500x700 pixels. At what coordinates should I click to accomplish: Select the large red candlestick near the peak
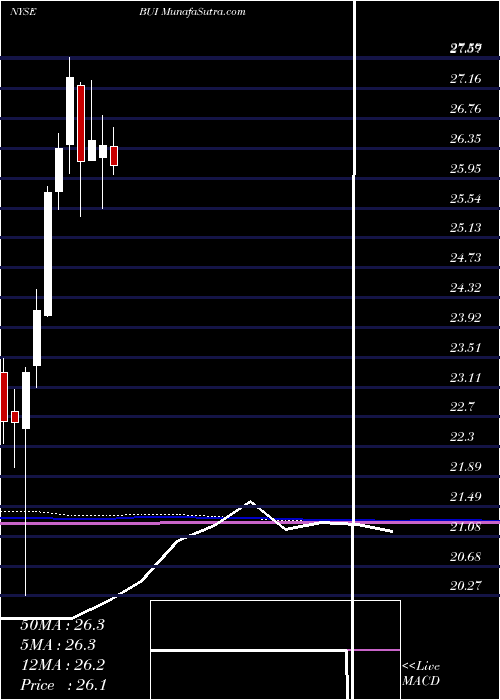pyautogui.click(x=81, y=123)
